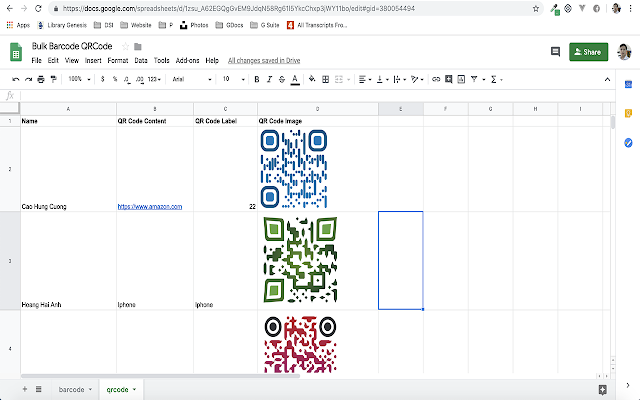Increase decimal places icon
This screenshot has height=400, width=640.
pyautogui.click(x=140, y=79)
